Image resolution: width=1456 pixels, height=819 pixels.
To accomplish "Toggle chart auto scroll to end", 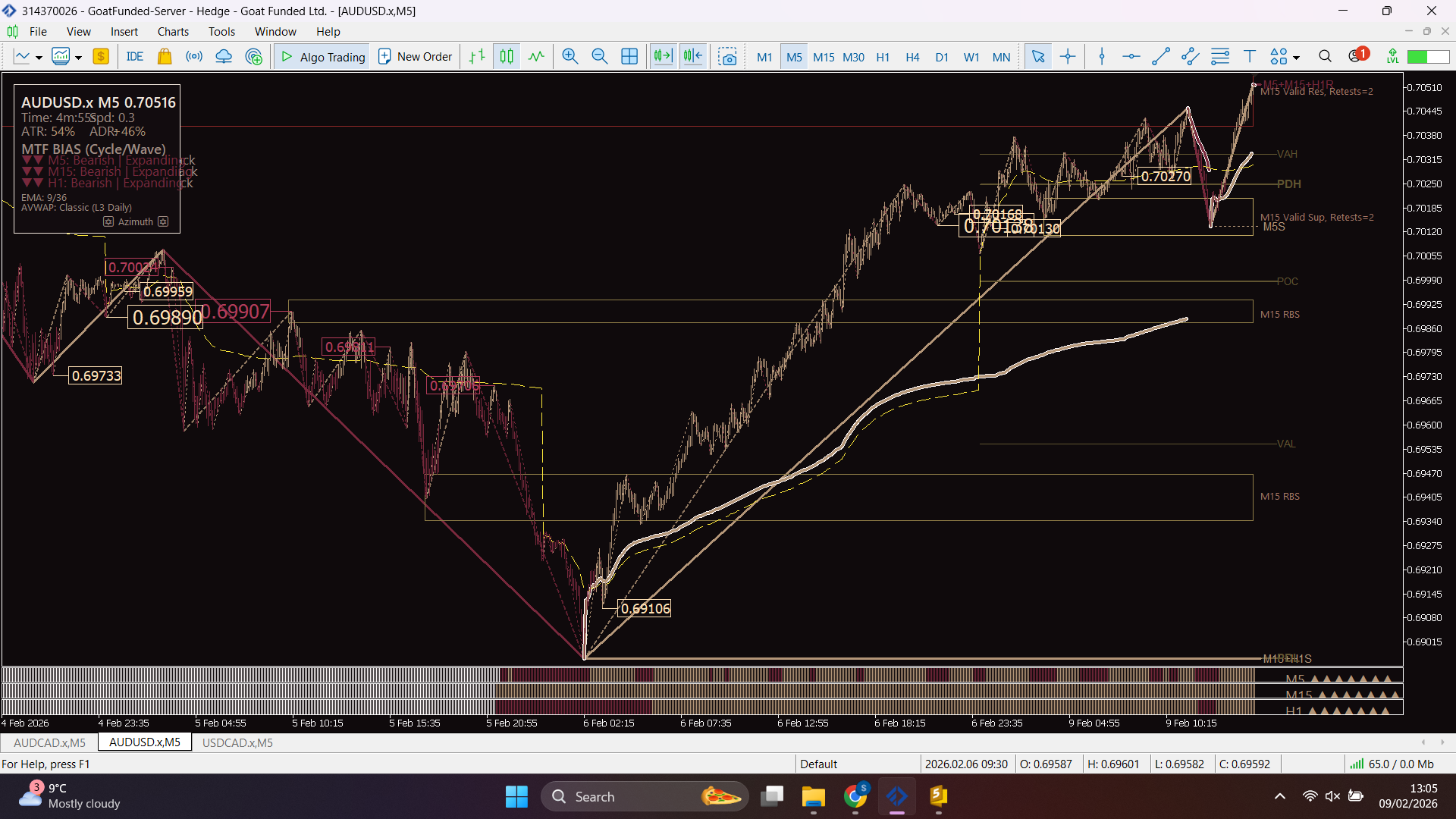I will (663, 57).
